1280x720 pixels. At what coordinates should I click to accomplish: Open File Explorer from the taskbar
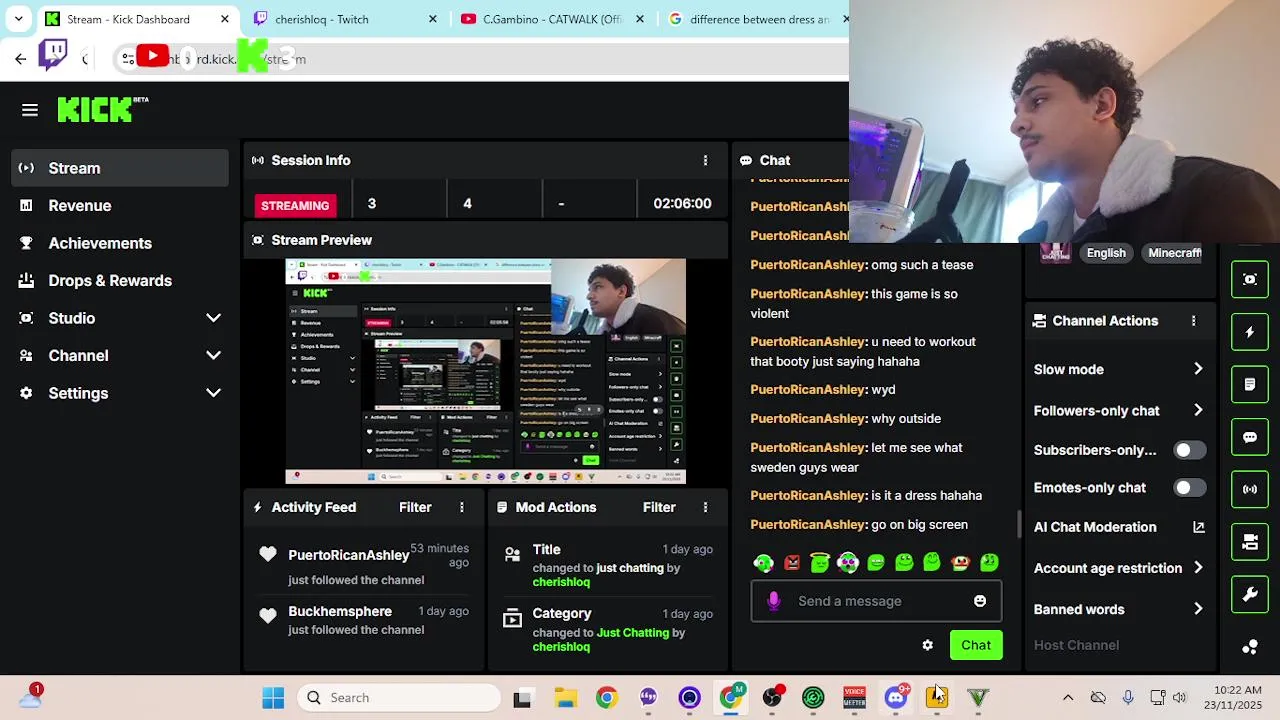566,697
